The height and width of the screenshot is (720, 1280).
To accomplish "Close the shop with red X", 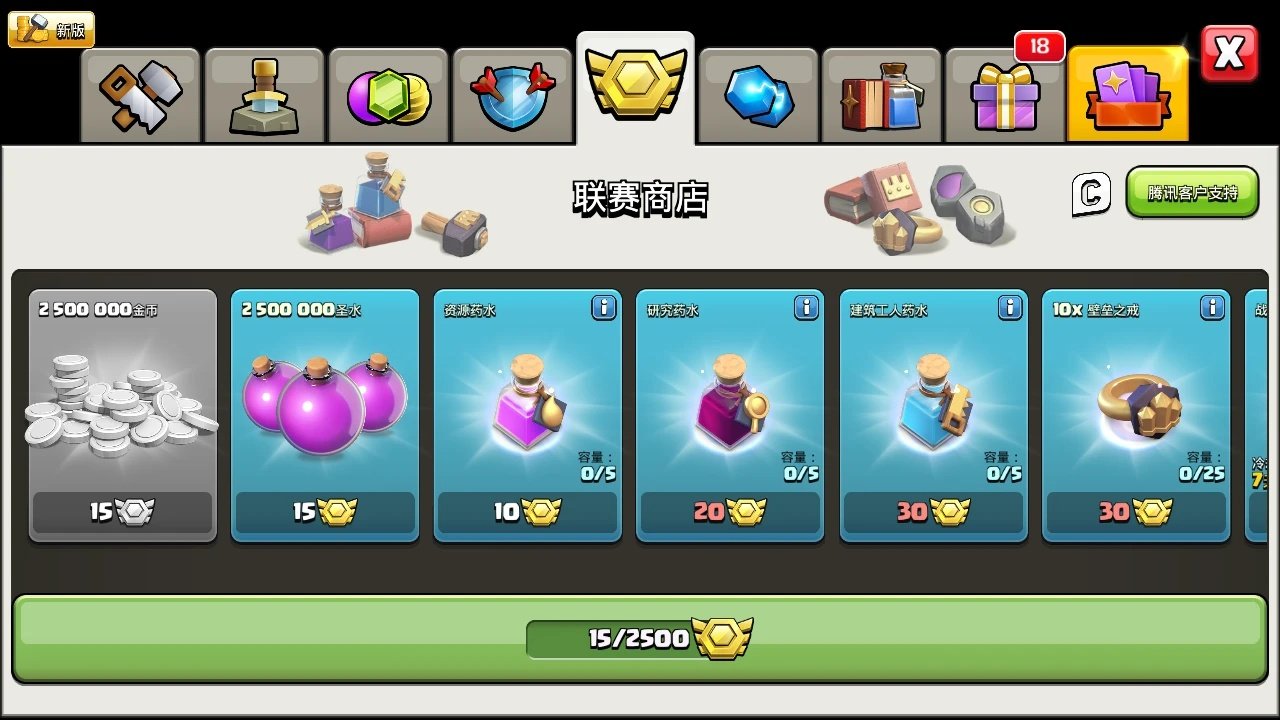I will point(1229,54).
